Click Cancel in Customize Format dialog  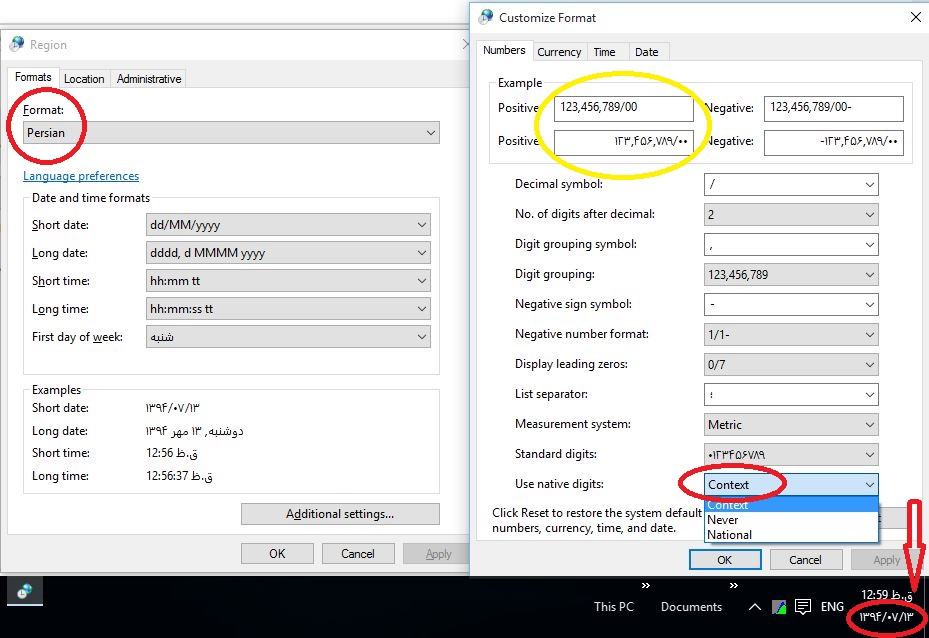805,560
